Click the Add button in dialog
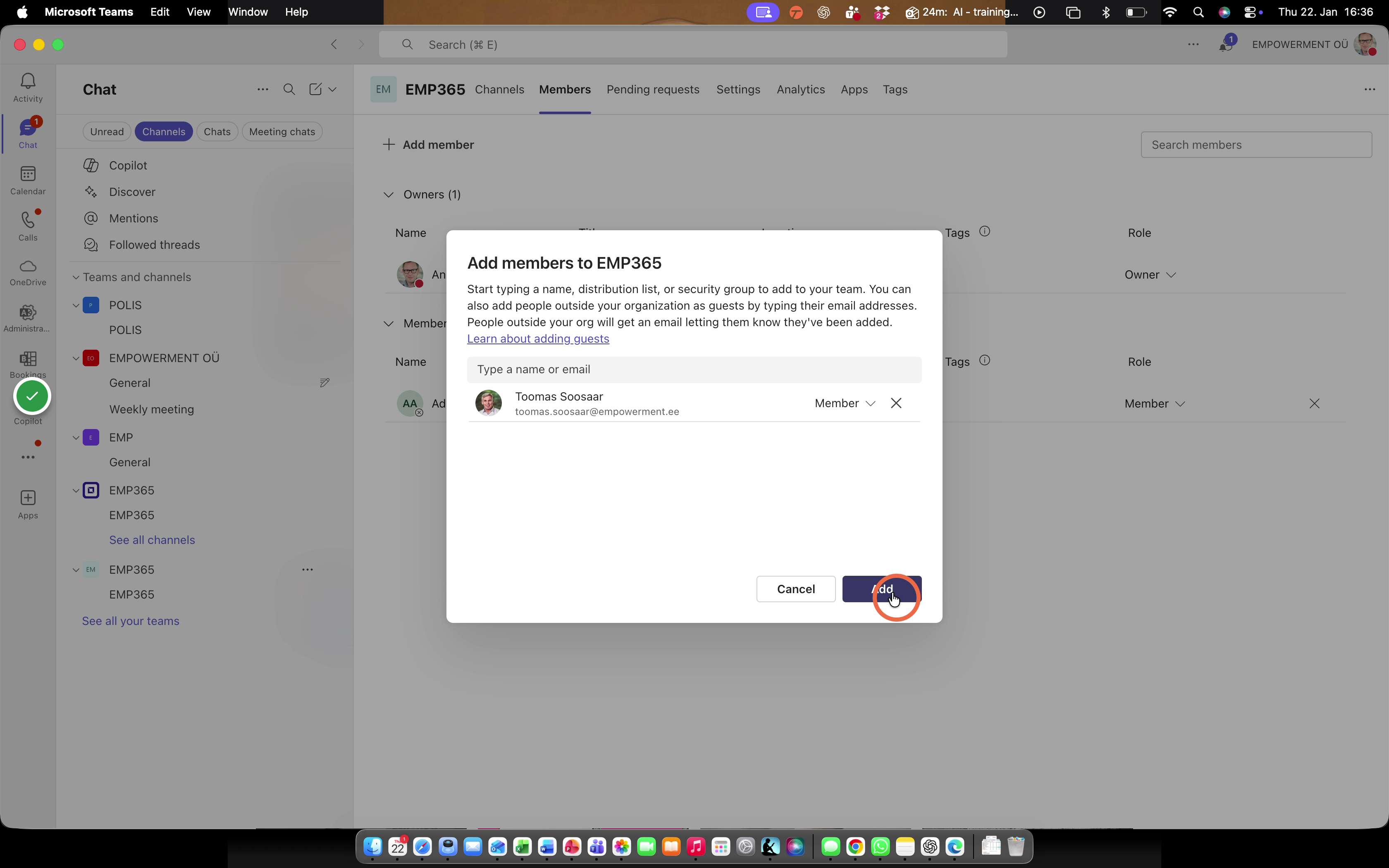1389x868 pixels. [x=882, y=589]
